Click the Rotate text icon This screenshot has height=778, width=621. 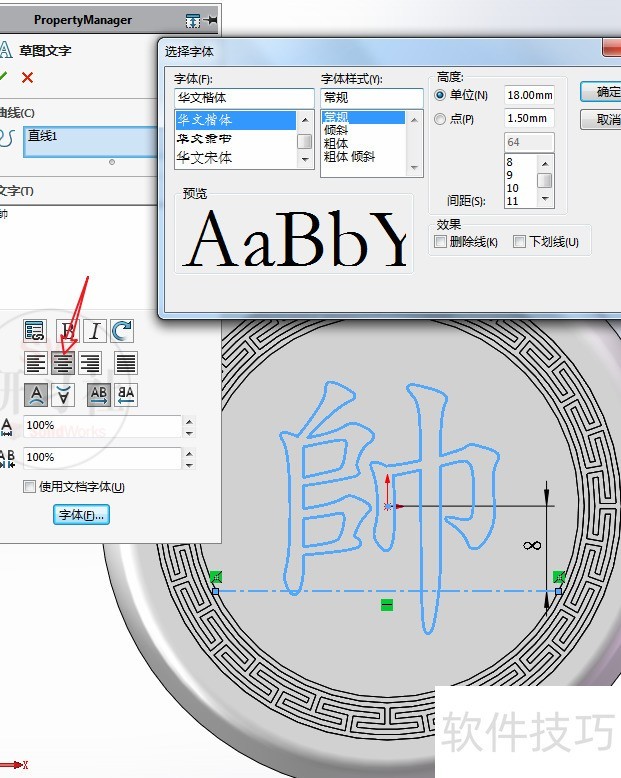pyautogui.click(x=122, y=331)
